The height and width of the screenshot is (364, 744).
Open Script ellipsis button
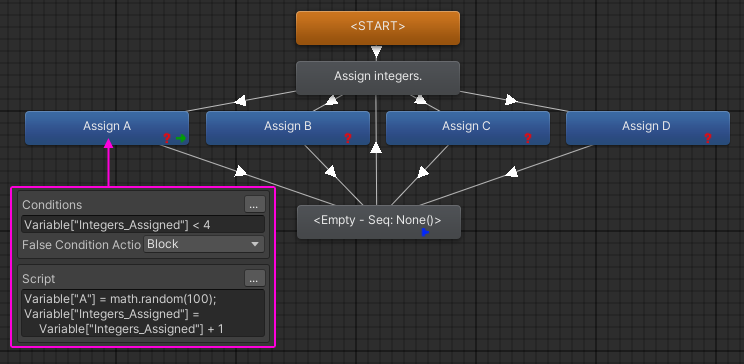click(255, 279)
